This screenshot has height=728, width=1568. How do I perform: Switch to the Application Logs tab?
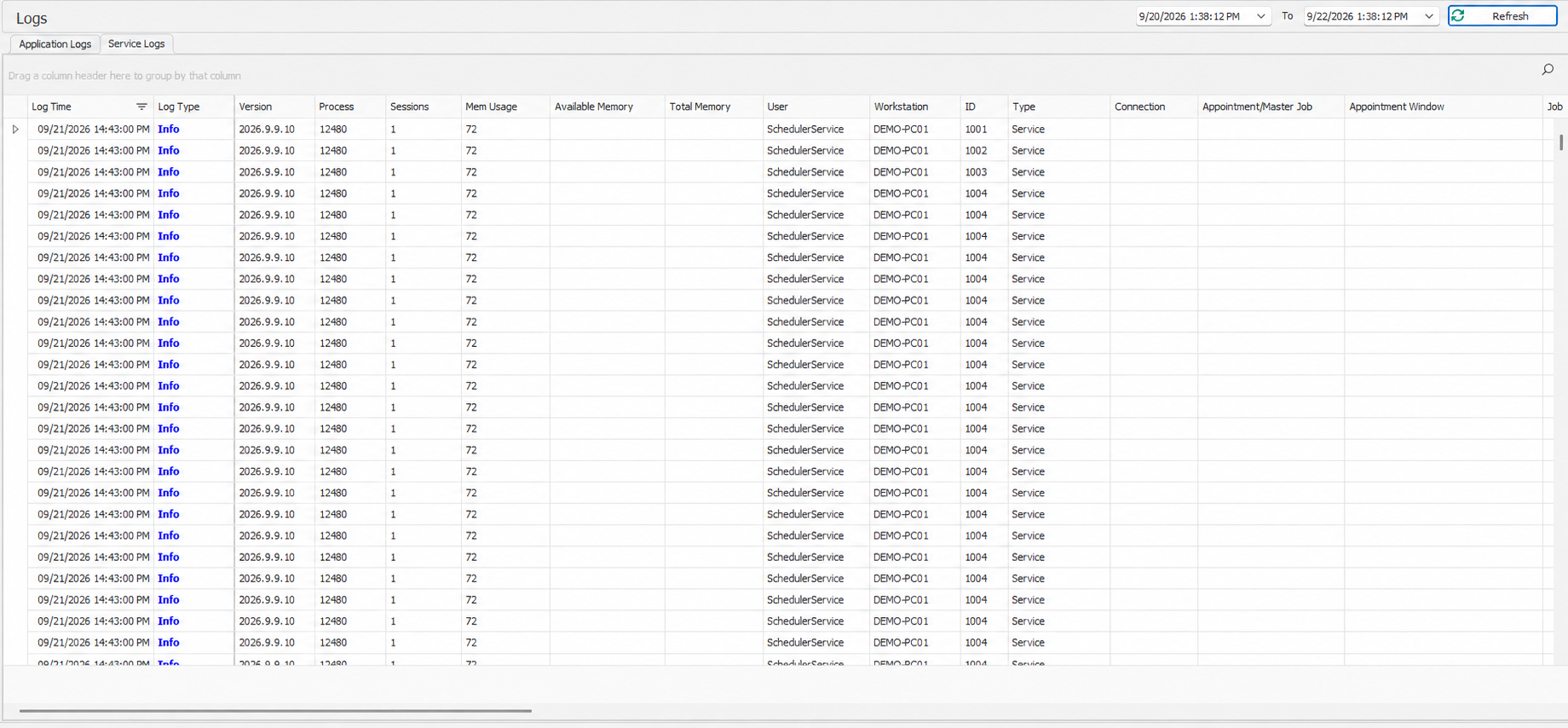[55, 43]
